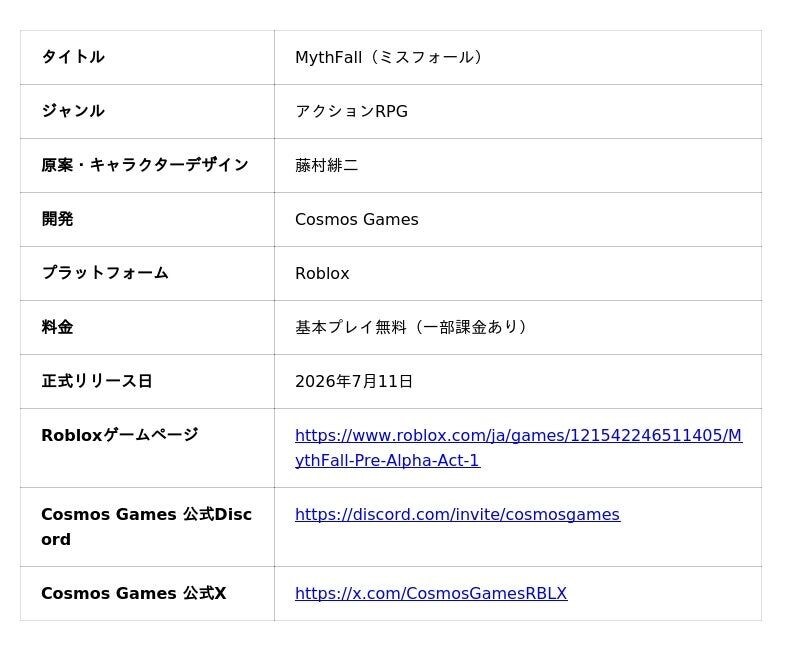Image resolution: width=800 pixels, height=651 pixels.
Task: Click the designer name 藤村緋二
Action: (x=327, y=165)
